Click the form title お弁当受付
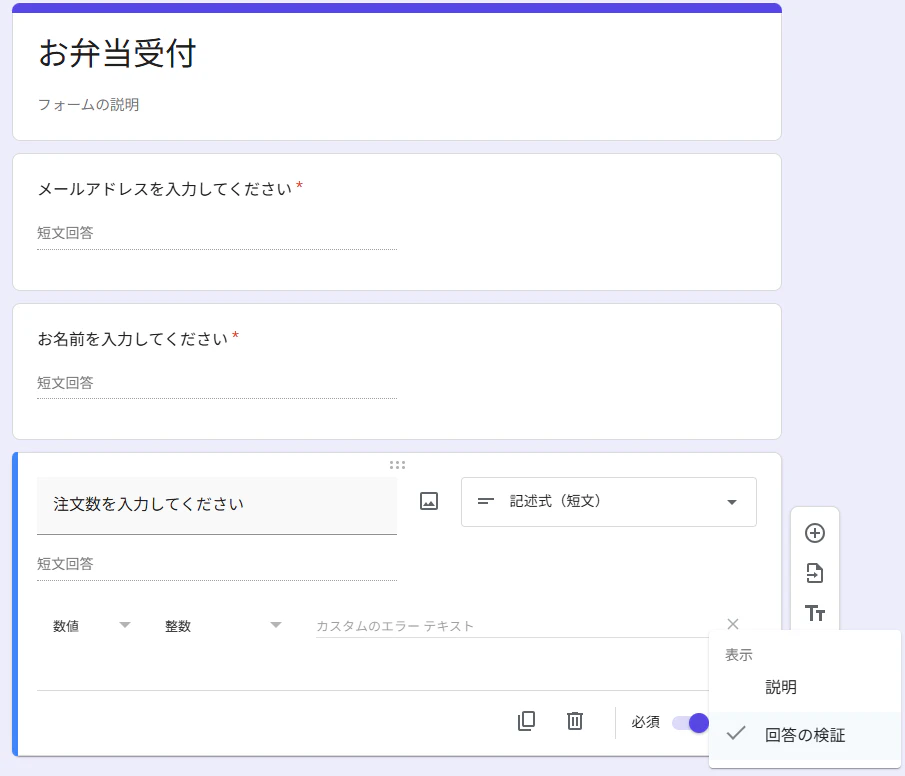Image resolution: width=905 pixels, height=776 pixels. (x=117, y=53)
